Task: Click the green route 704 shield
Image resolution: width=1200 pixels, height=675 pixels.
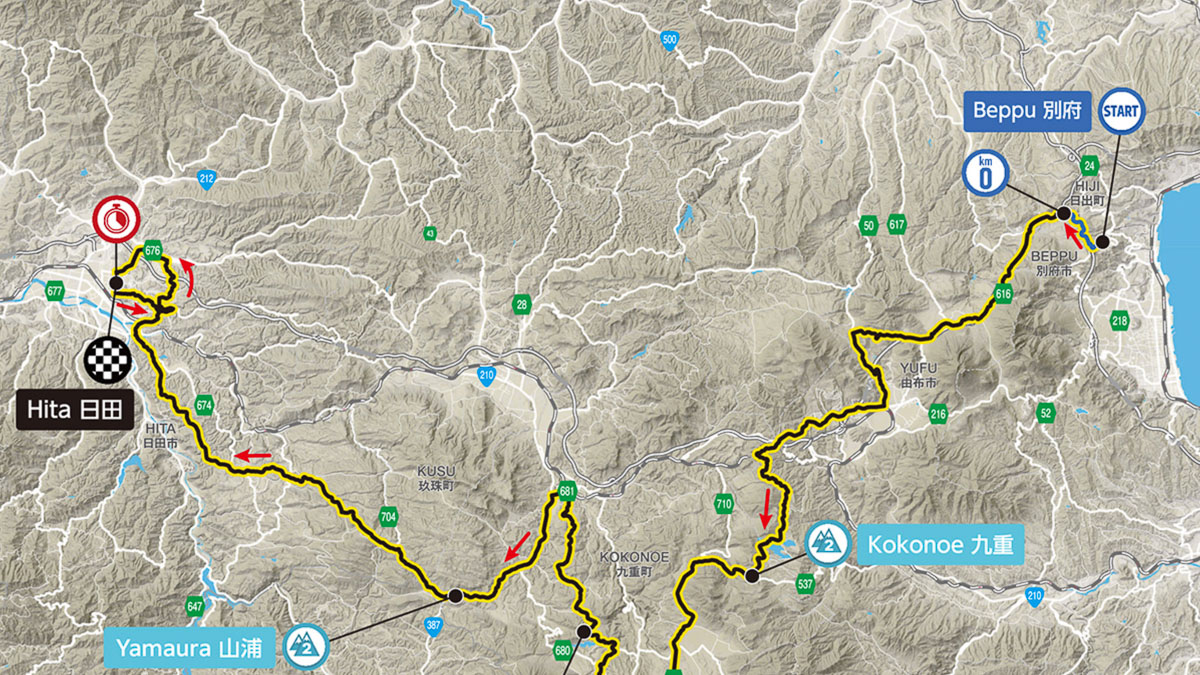Action: click(x=389, y=517)
